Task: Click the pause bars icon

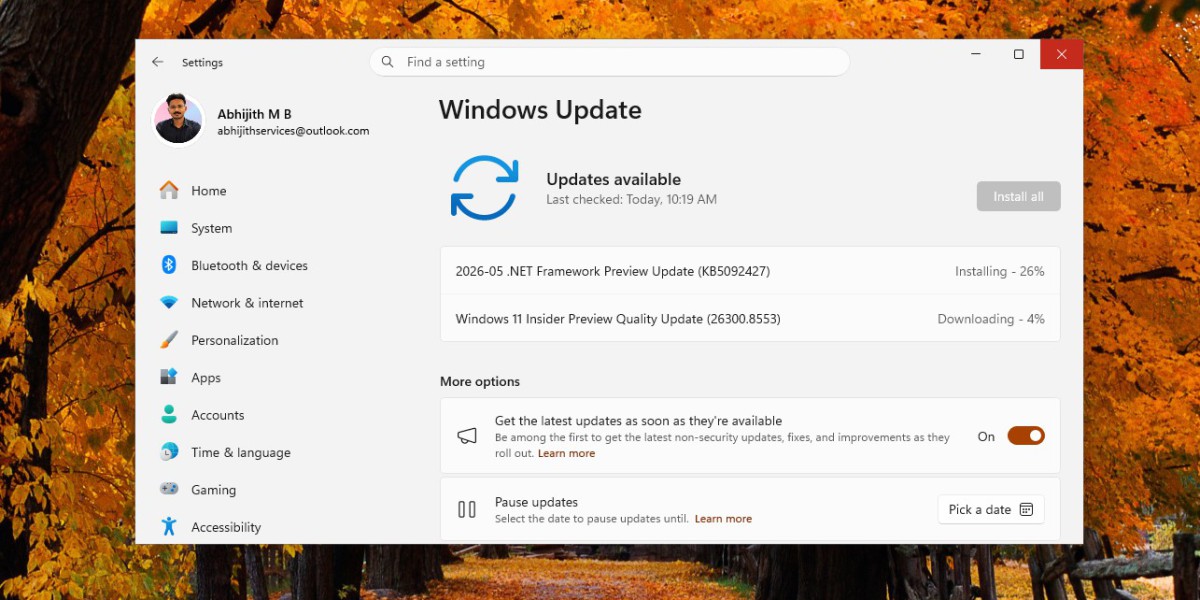Action: [x=467, y=509]
